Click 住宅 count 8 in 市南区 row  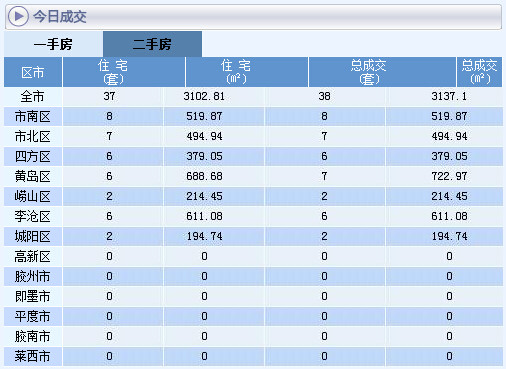109,116
